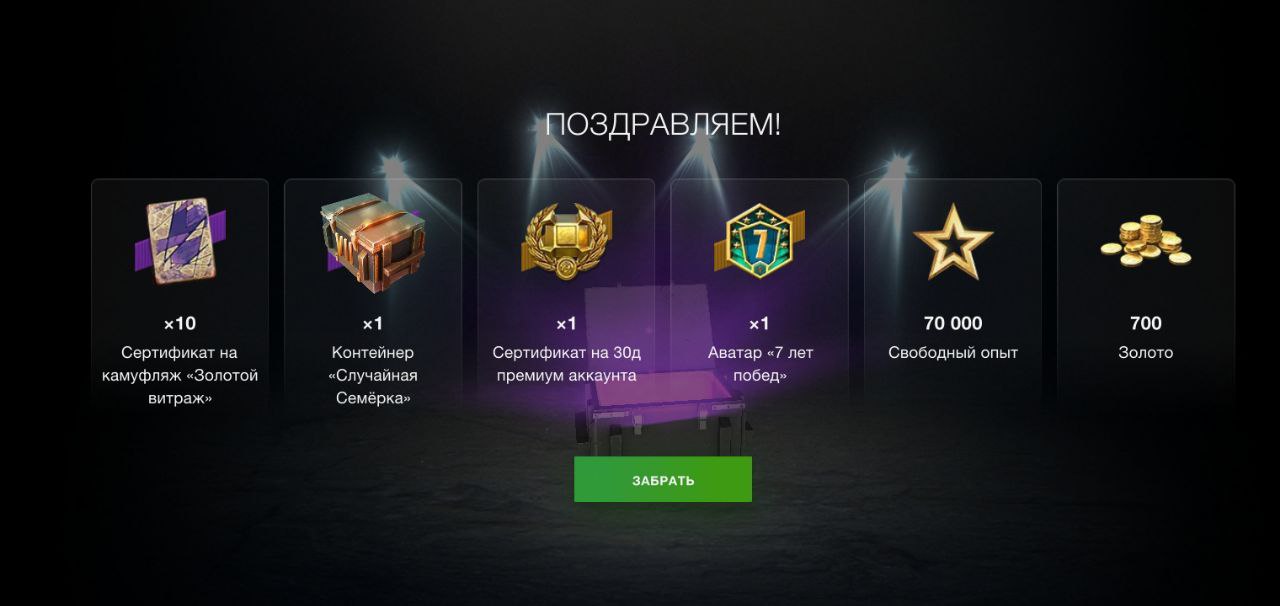Select the Золотой витраж camouflage certificate icon

pos(180,240)
